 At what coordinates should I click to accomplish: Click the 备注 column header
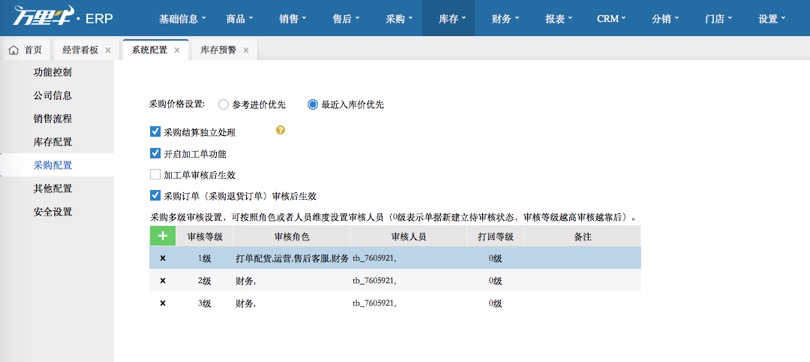(x=583, y=237)
